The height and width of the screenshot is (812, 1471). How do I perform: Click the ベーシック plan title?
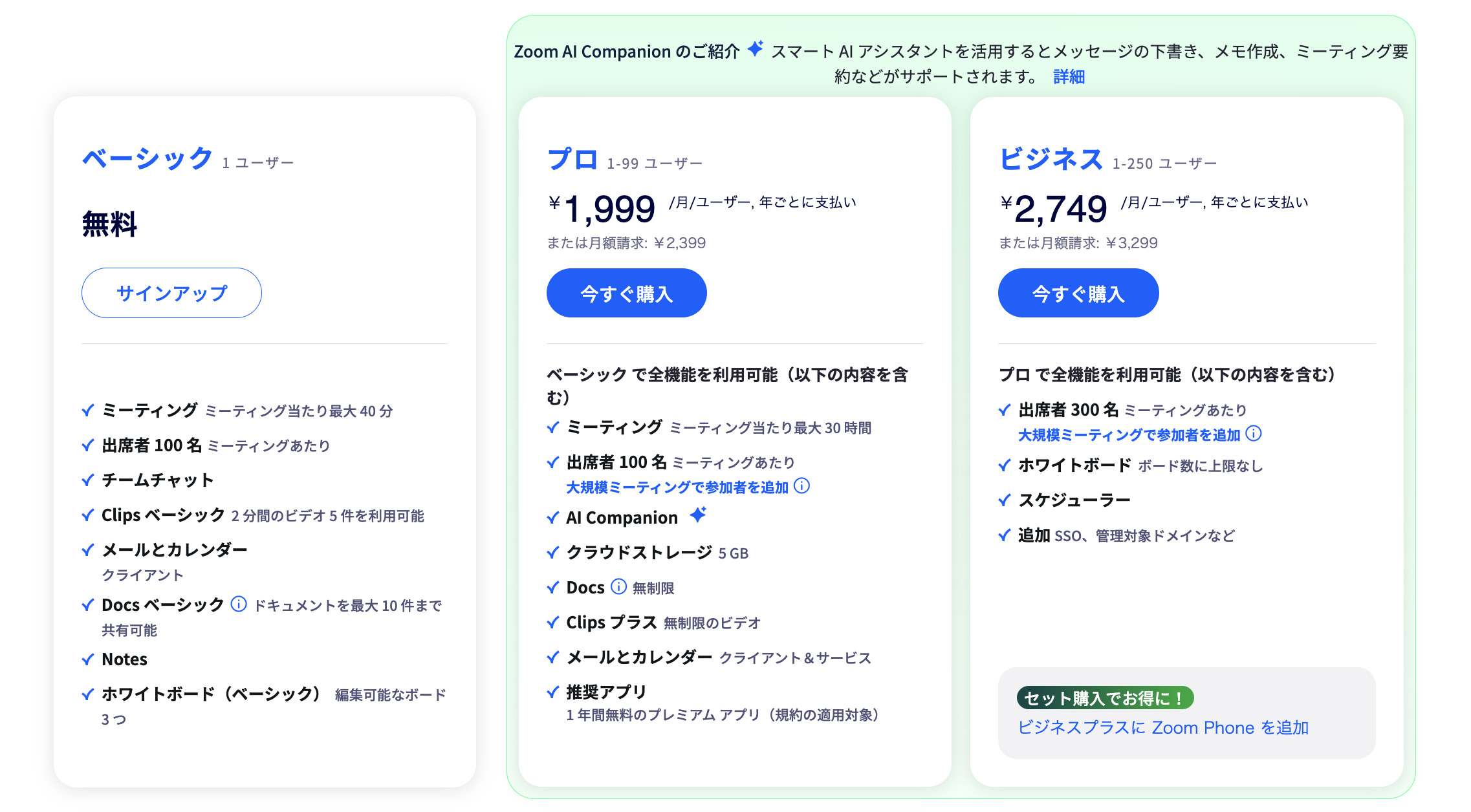[x=147, y=158]
